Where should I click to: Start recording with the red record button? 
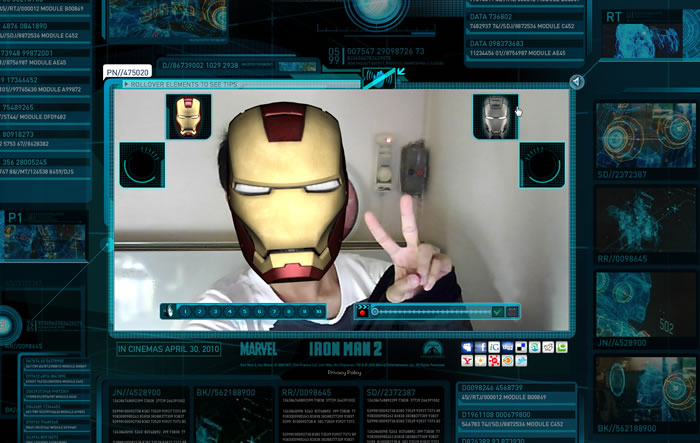[362, 311]
